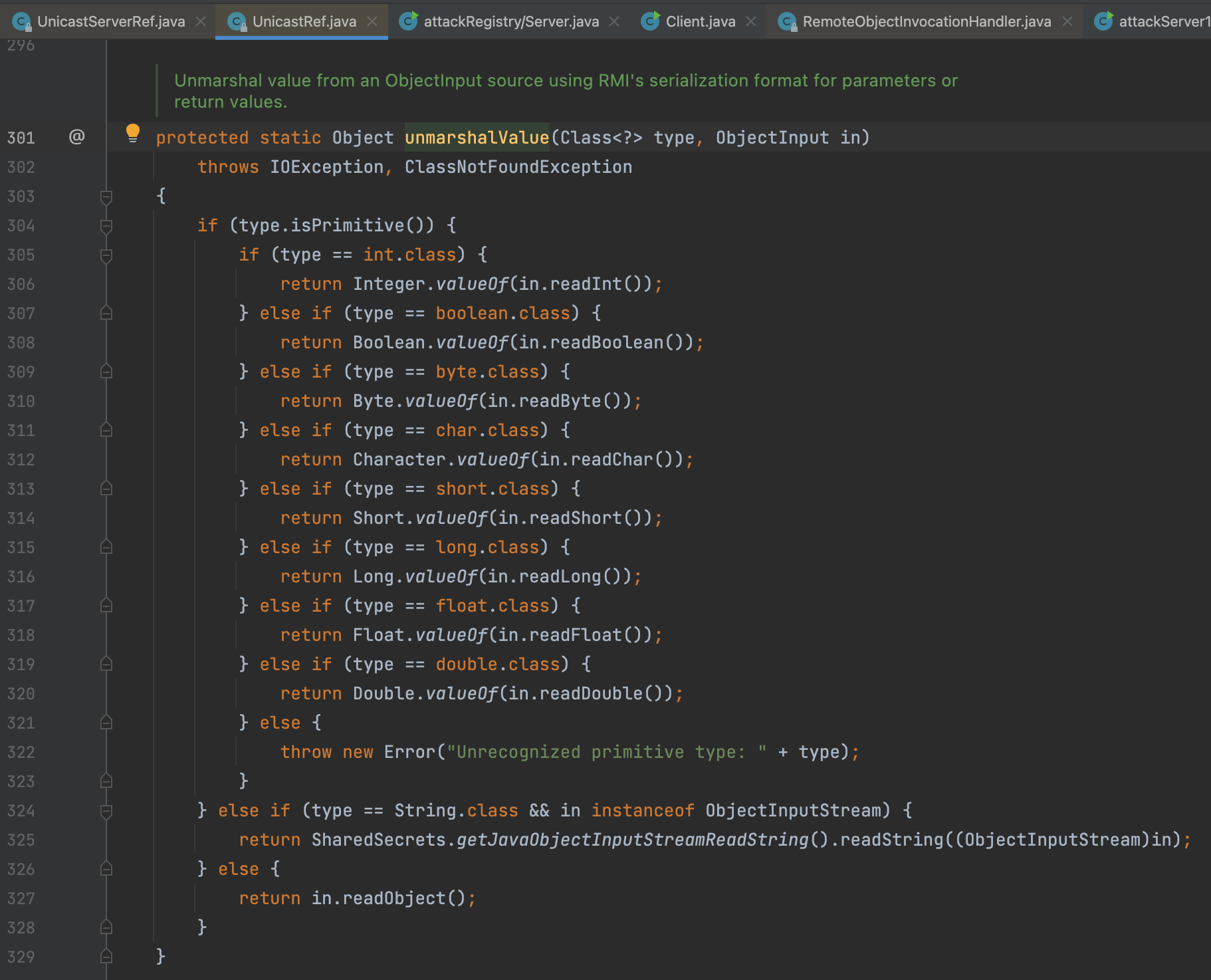Collapse the method body fold at line 303
This screenshot has height=980, width=1211.
click(x=106, y=197)
